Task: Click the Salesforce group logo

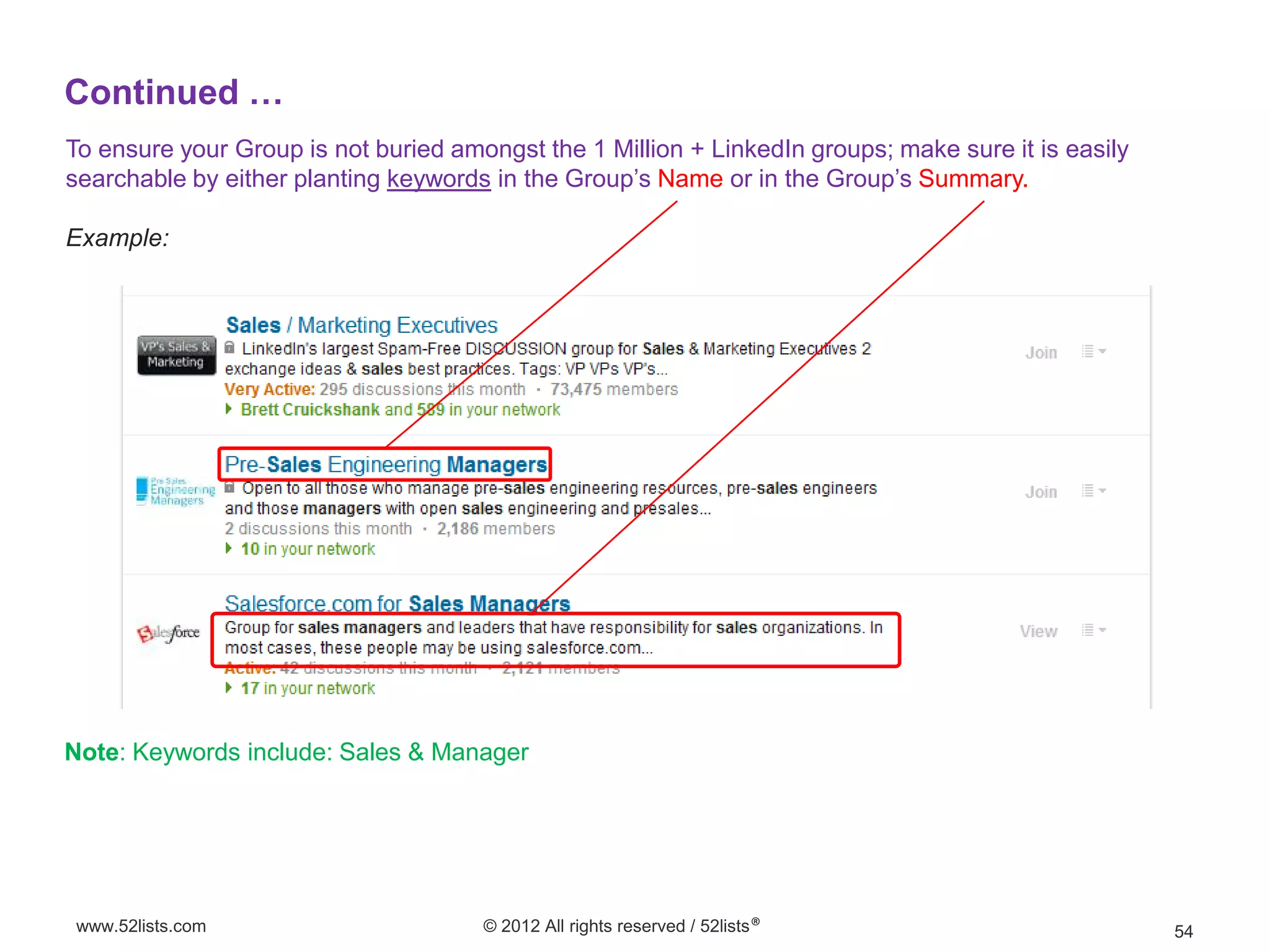Action: (x=169, y=633)
